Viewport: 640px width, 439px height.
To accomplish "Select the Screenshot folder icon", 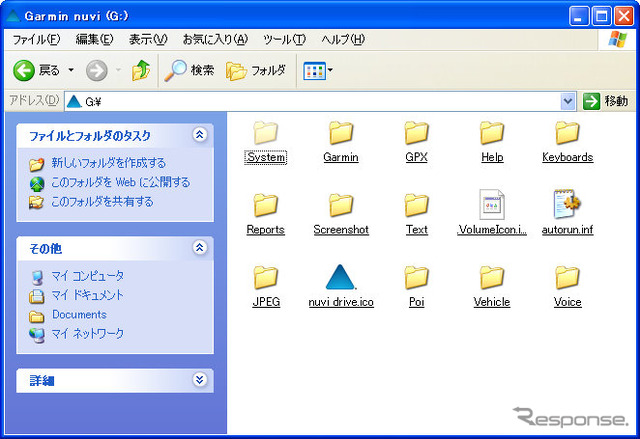I will (341, 205).
